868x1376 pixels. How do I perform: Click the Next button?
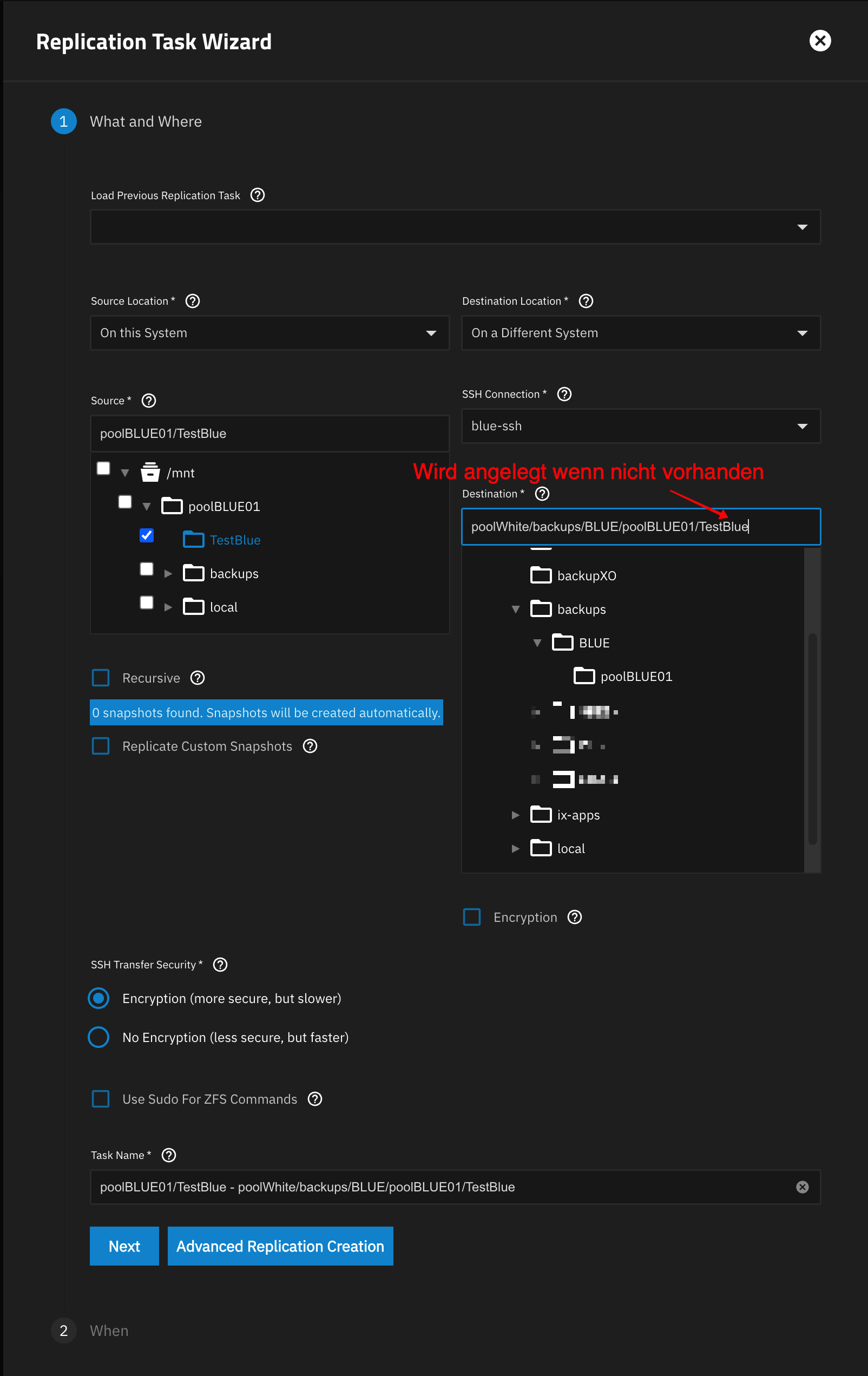click(x=124, y=1246)
